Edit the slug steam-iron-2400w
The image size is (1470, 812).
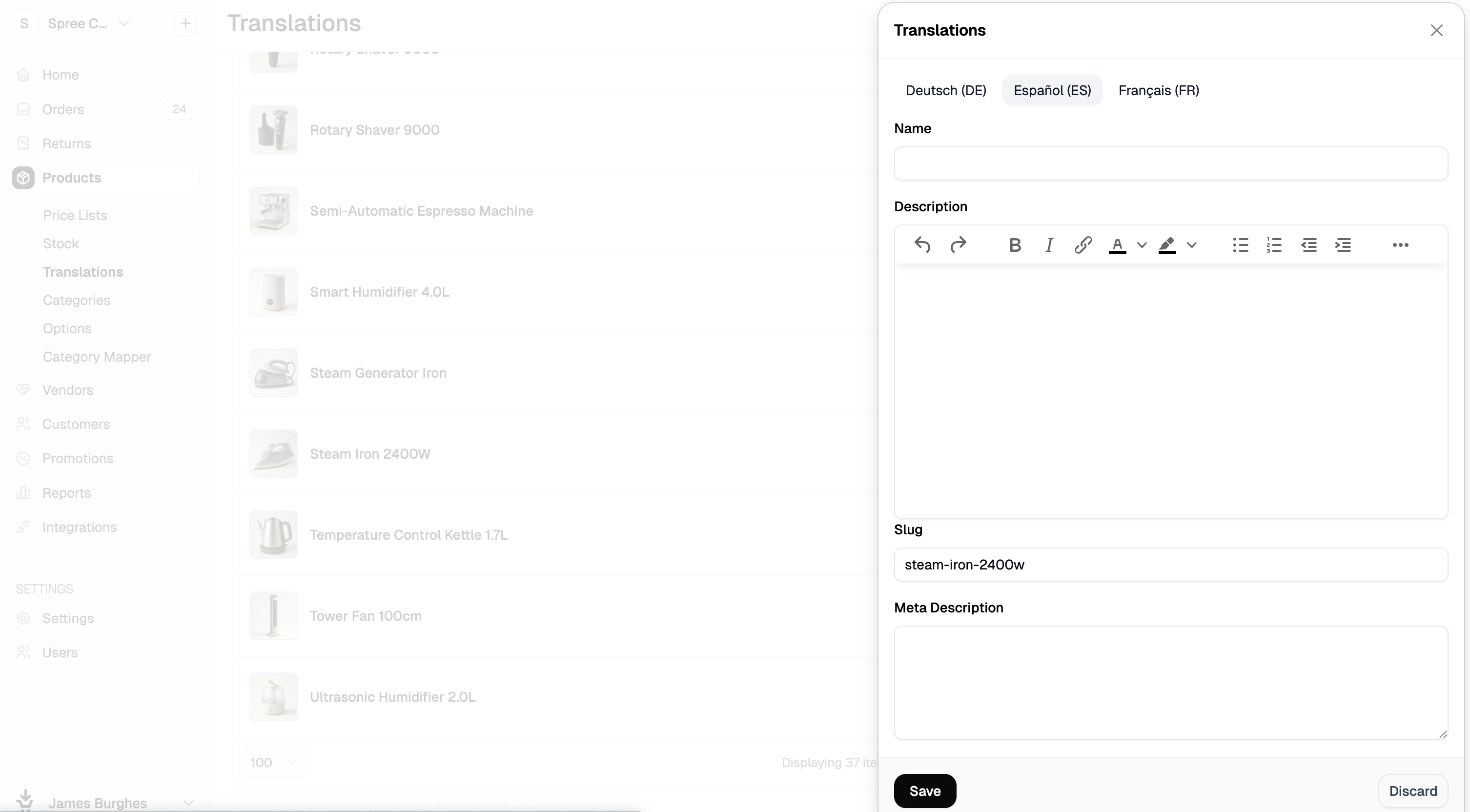[x=1170, y=565]
